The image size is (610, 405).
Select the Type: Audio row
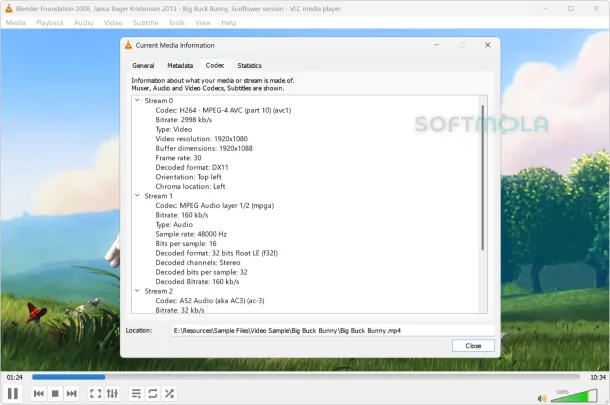(x=174, y=224)
